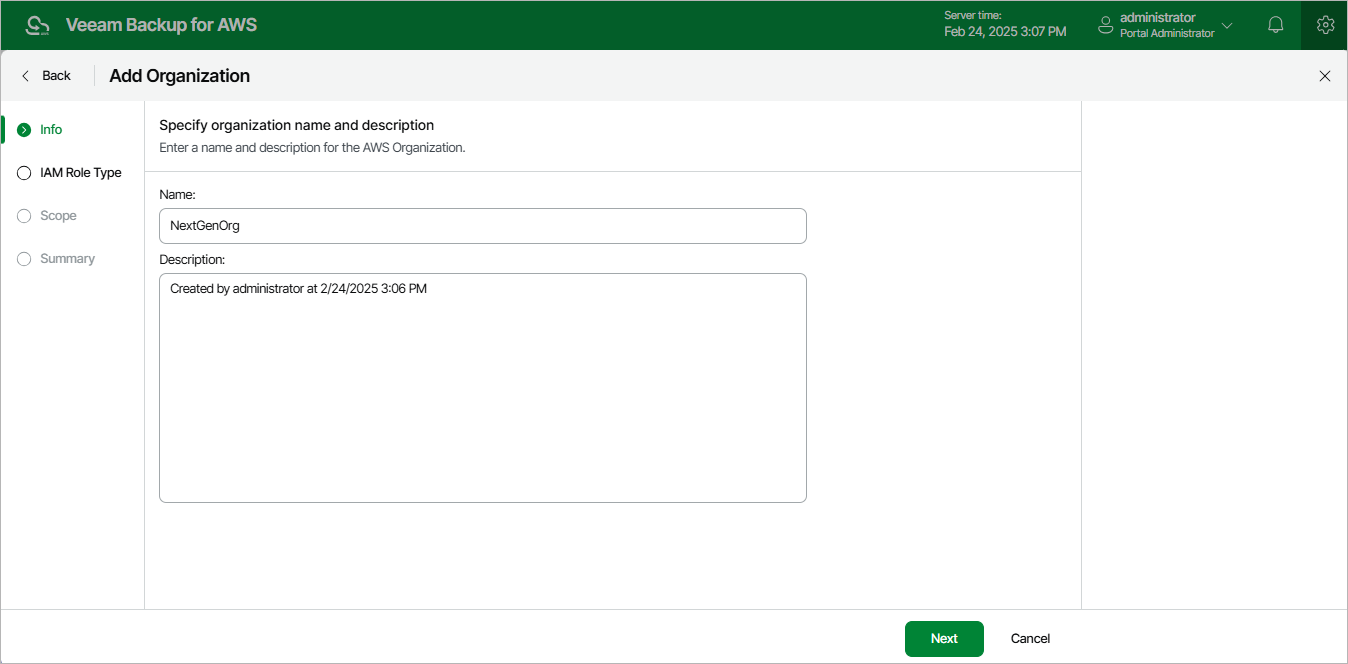Image resolution: width=1348 pixels, height=664 pixels.
Task: Expand the administrator account dropdown
Action: tap(1227, 24)
